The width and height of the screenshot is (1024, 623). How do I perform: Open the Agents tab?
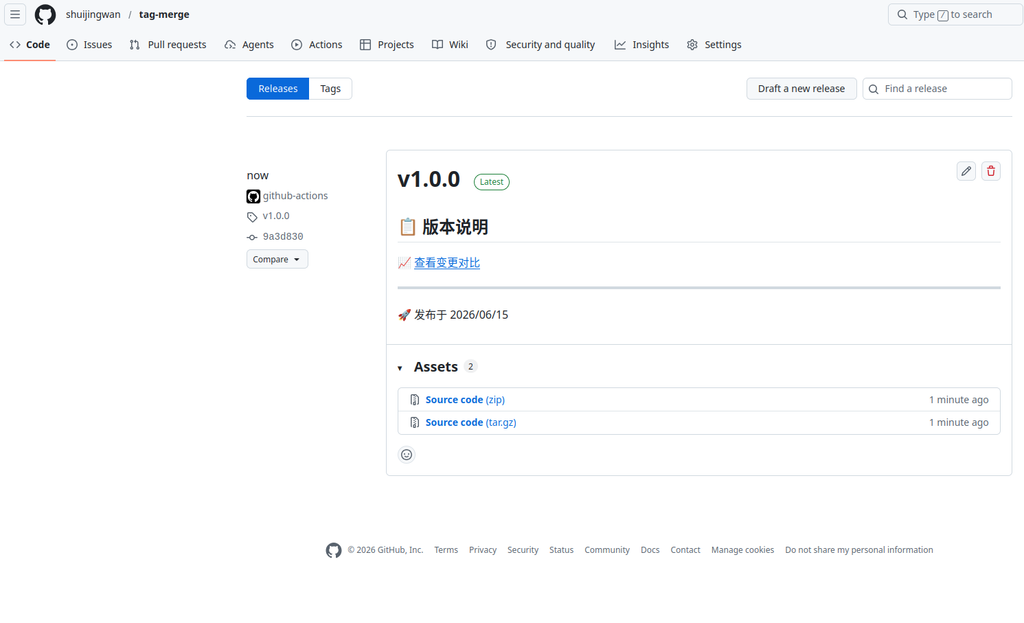click(x=249, y=44)
